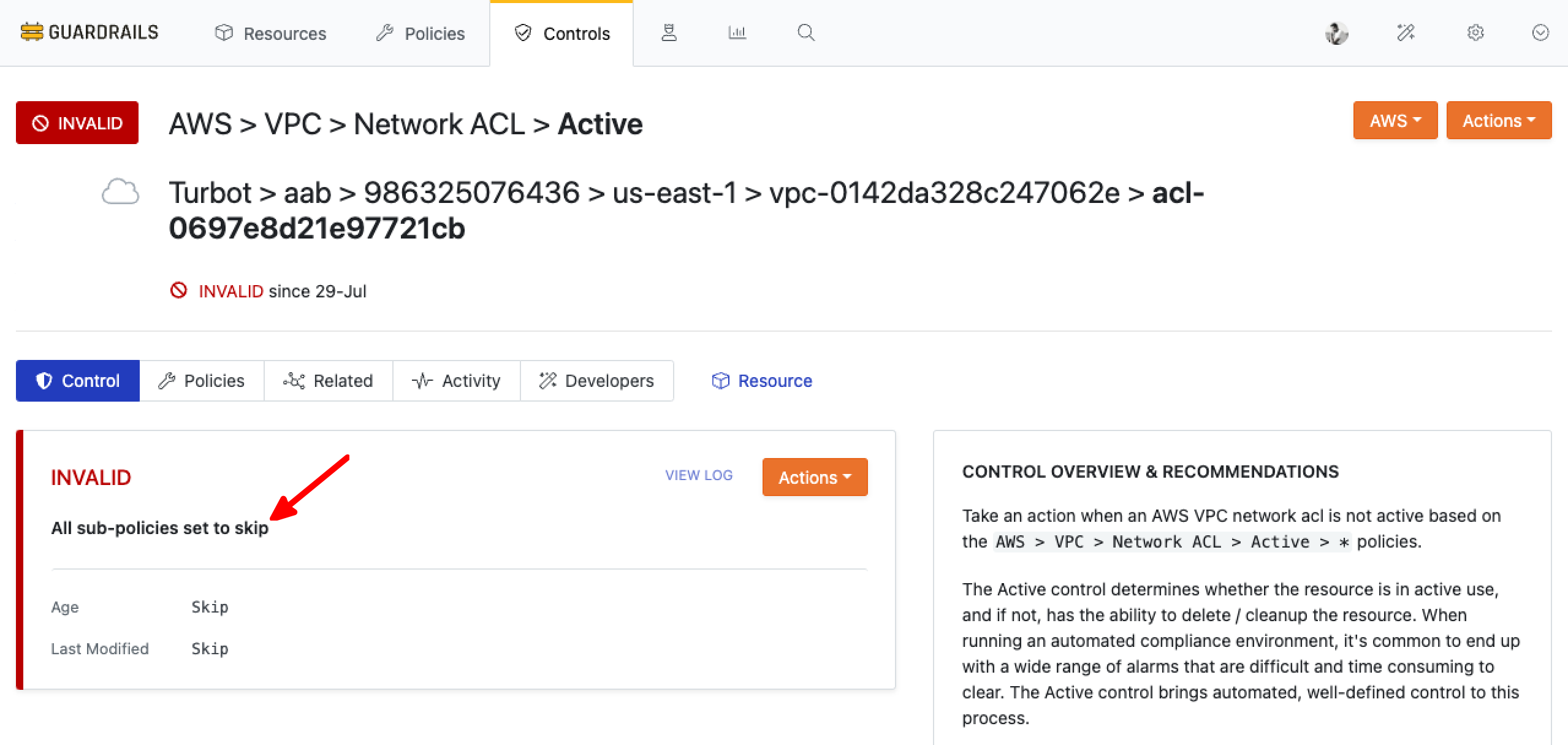
Task: Open the Resource link tab
Action: 761,380
